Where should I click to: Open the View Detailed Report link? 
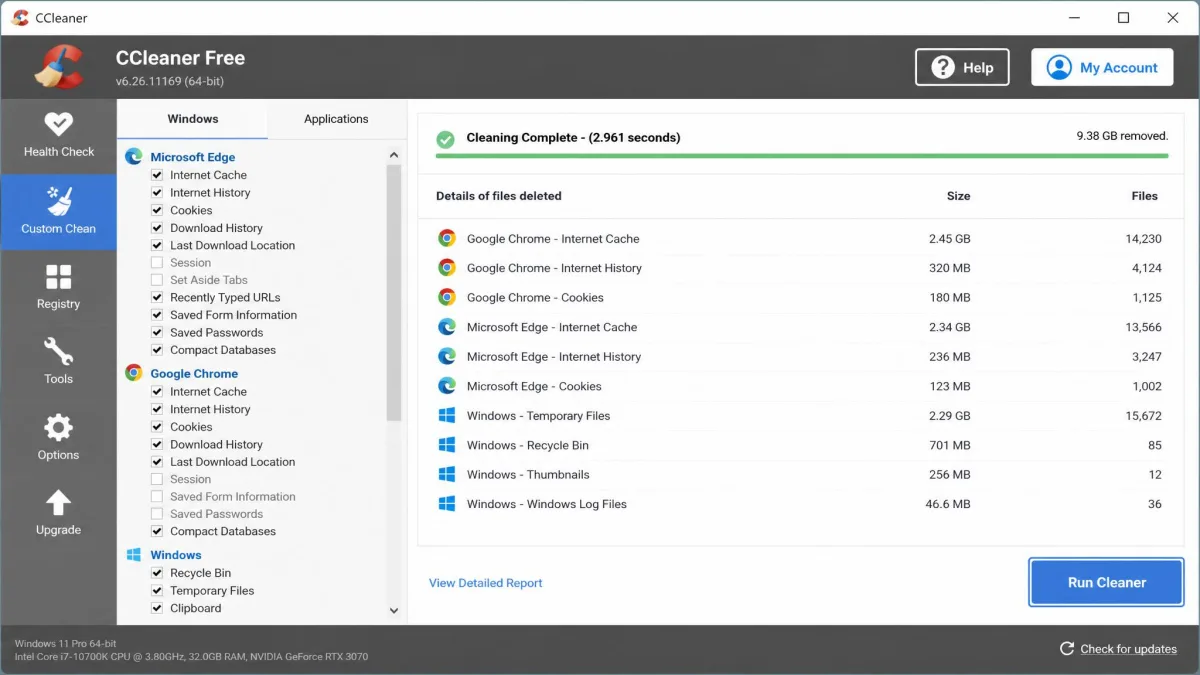[x=486, y=583]
